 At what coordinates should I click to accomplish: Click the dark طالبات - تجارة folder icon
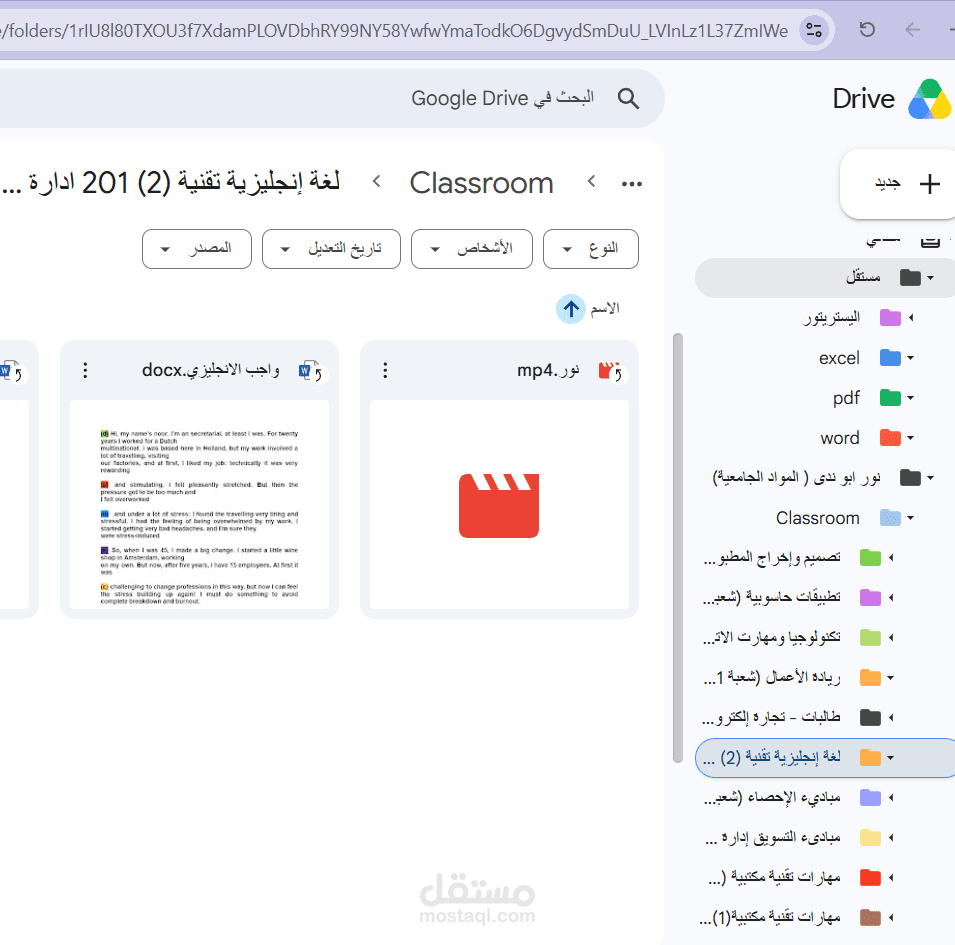870,717
